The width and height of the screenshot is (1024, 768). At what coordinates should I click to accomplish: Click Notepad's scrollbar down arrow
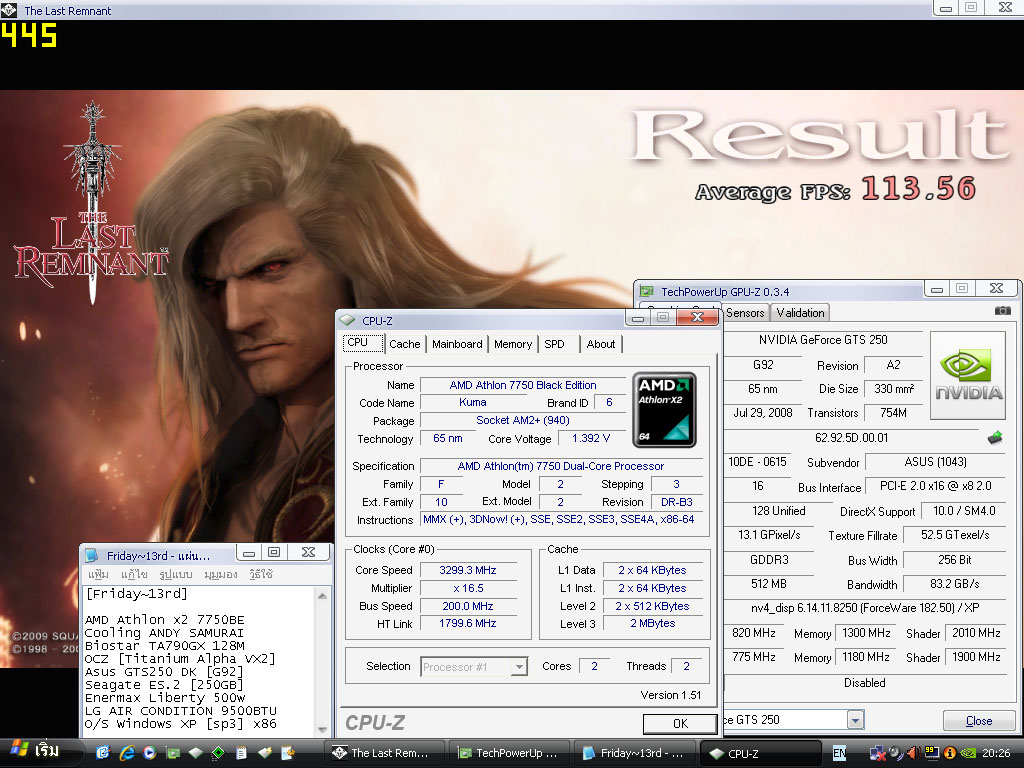pos(322,729)
